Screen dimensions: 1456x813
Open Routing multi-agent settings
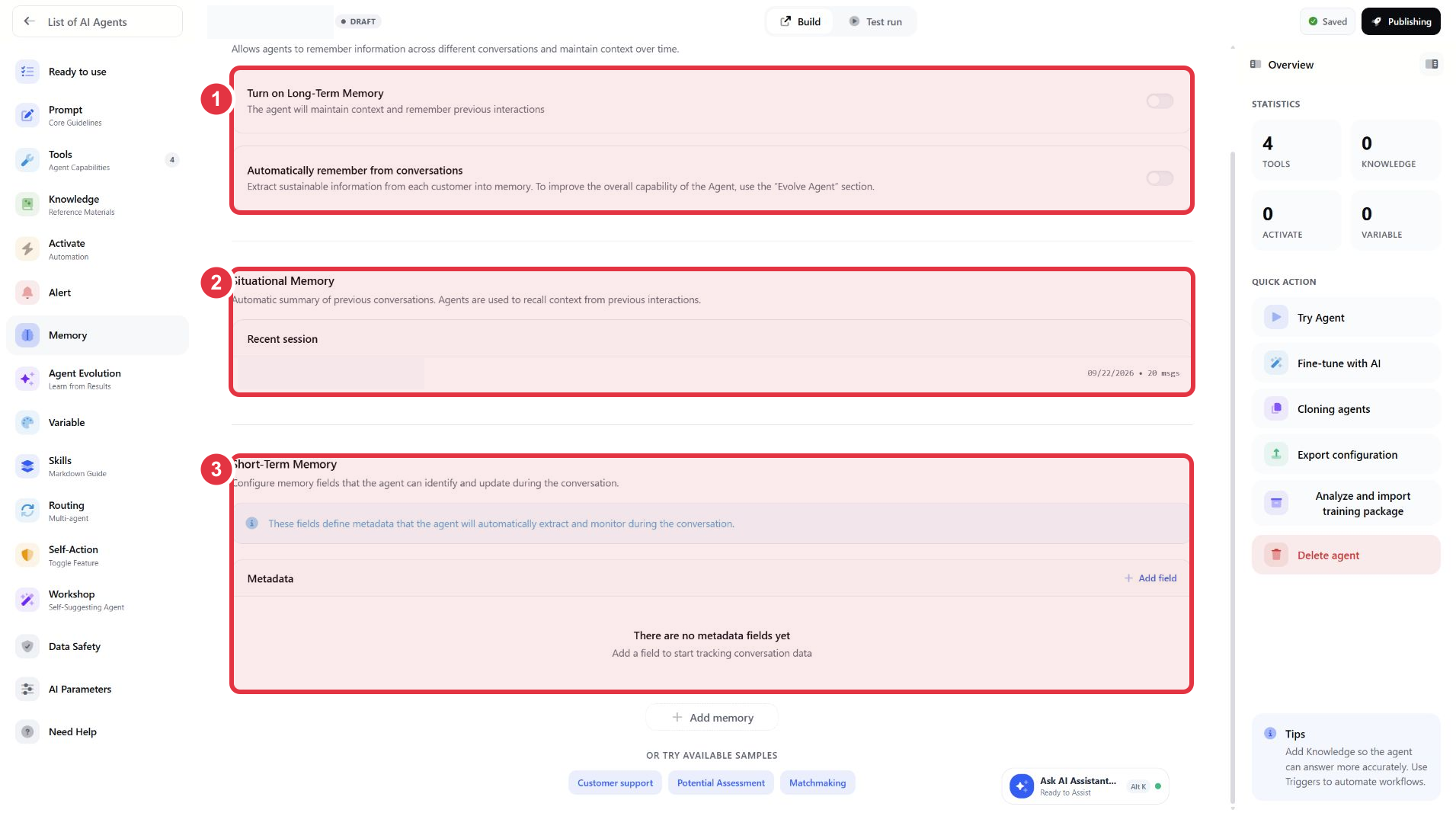98,511
